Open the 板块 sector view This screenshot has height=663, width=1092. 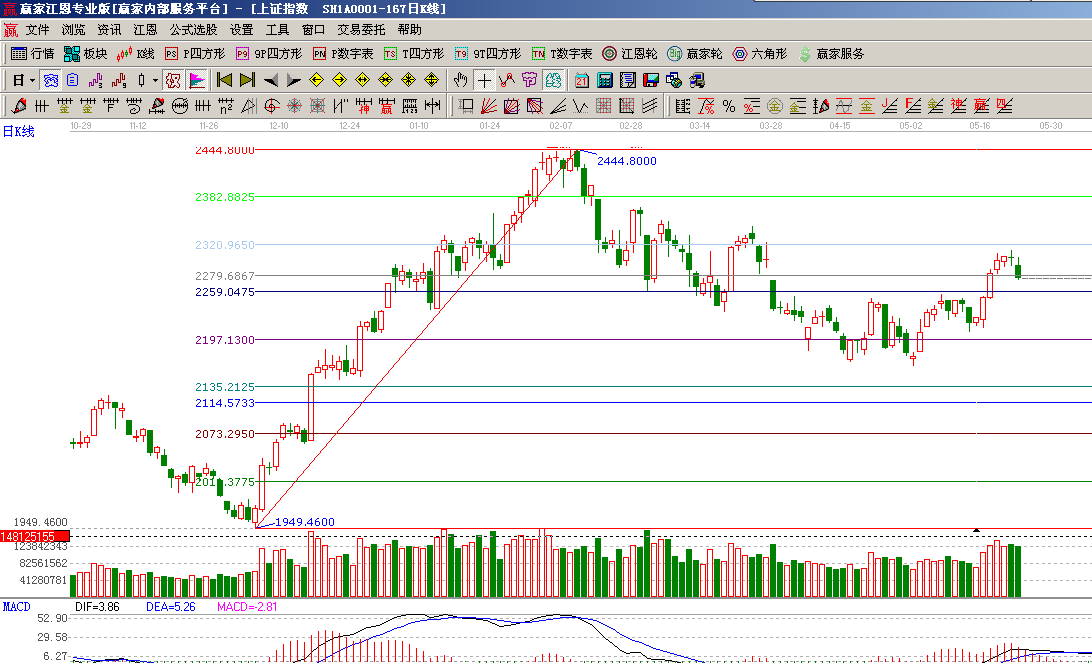[x=85, y=54]
